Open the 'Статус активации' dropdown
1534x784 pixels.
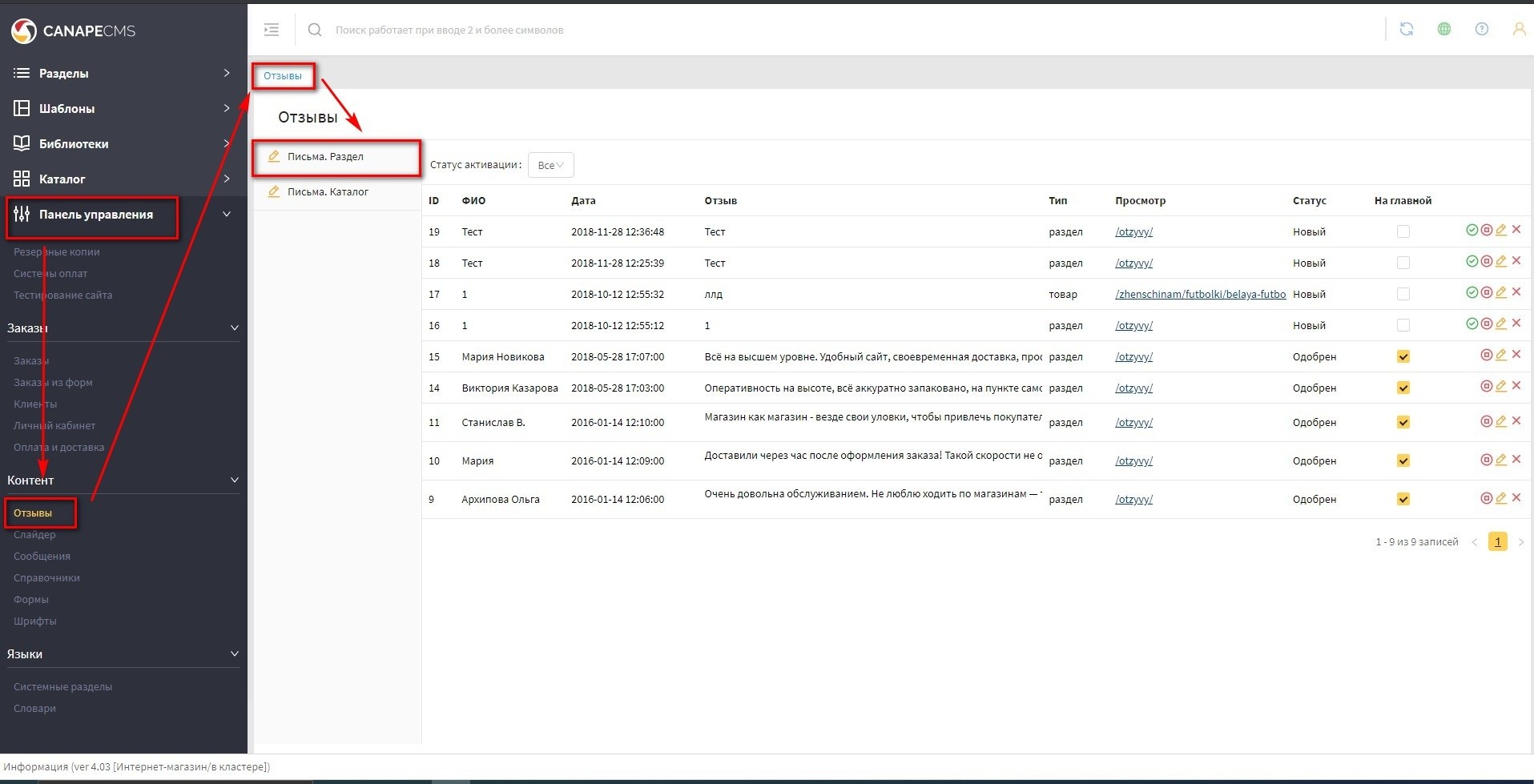click(x=550, y=165)
